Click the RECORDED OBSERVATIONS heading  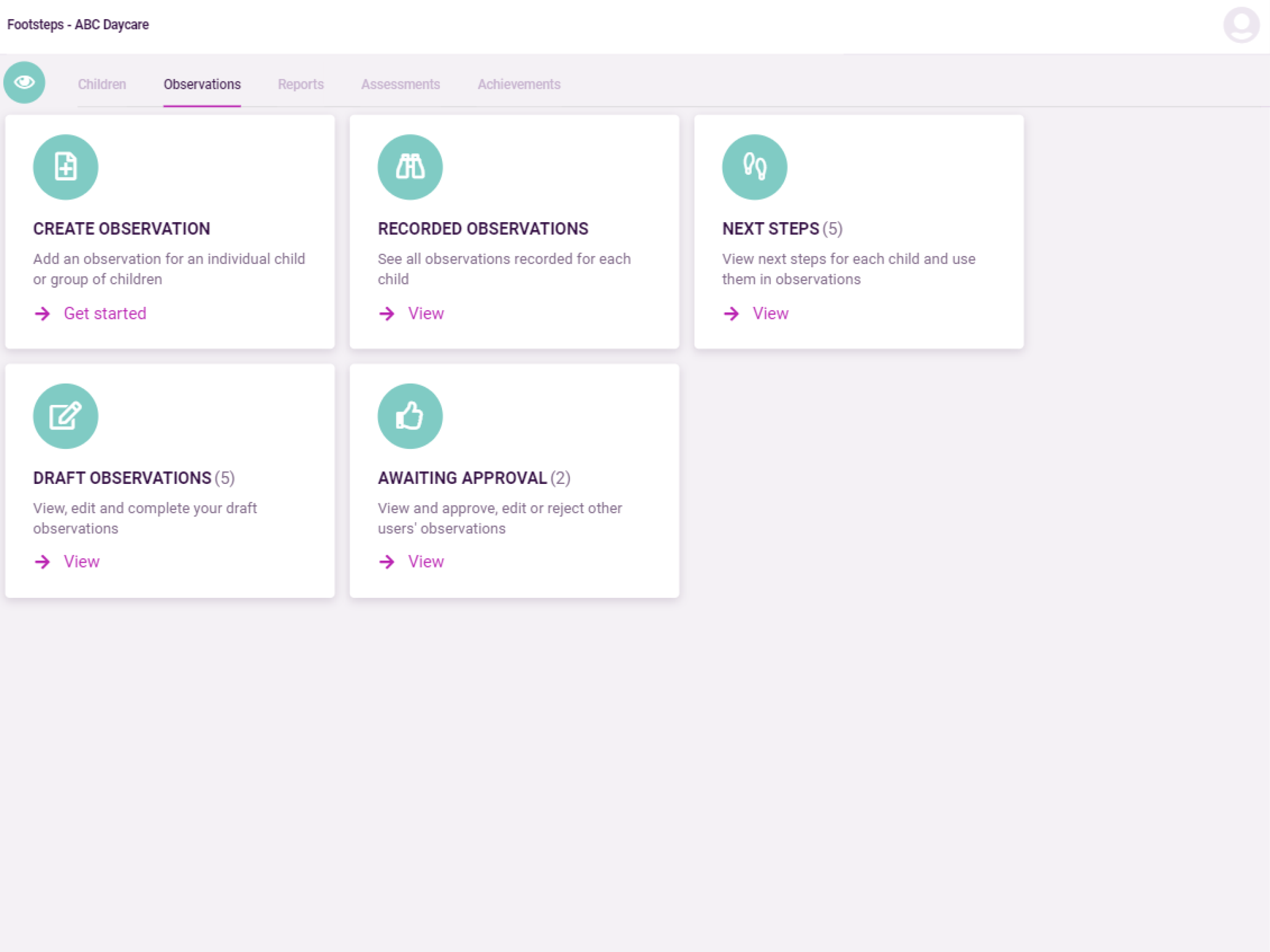pos(483,229)
